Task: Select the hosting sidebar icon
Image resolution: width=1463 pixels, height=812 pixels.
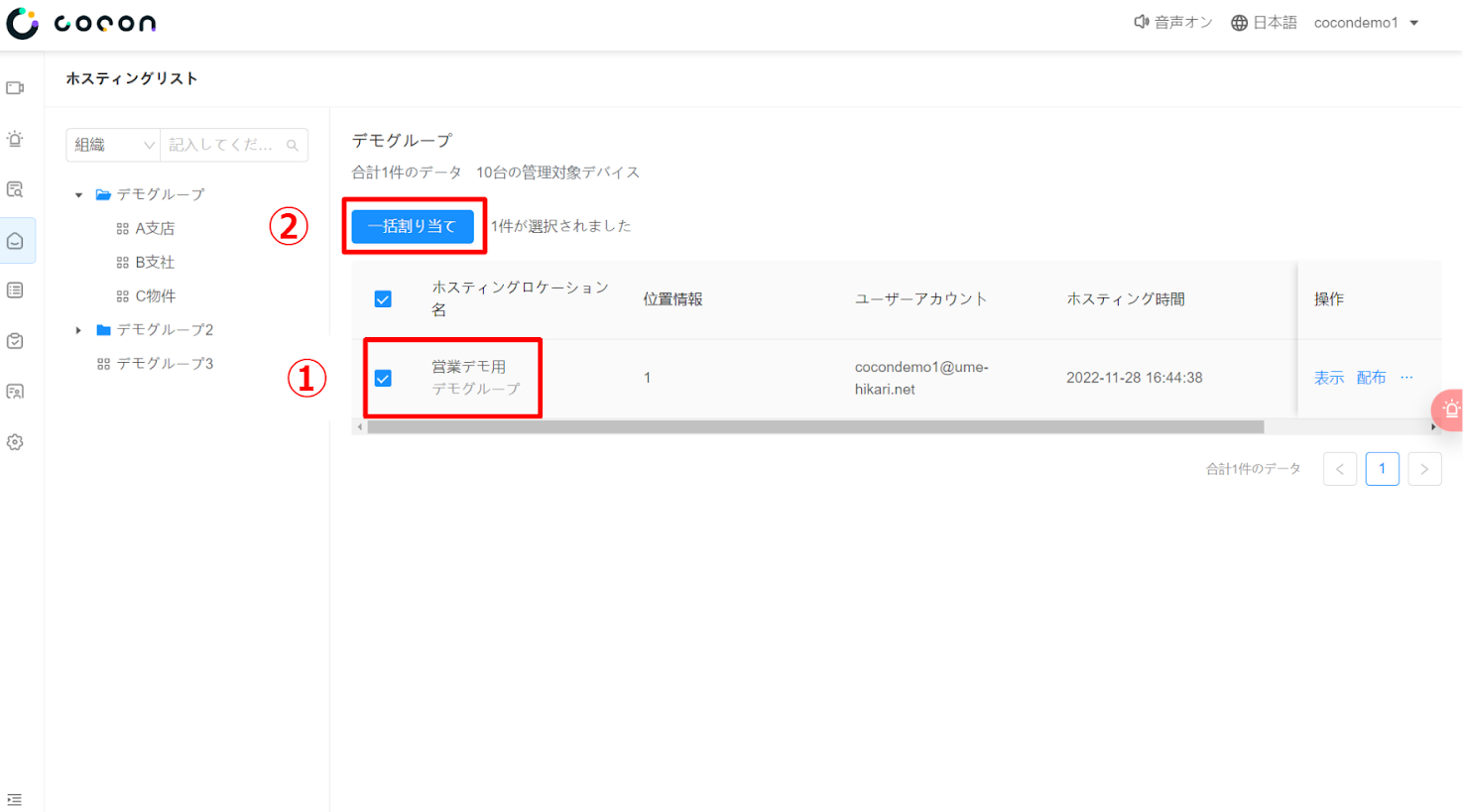Action: tap(15, 241)
